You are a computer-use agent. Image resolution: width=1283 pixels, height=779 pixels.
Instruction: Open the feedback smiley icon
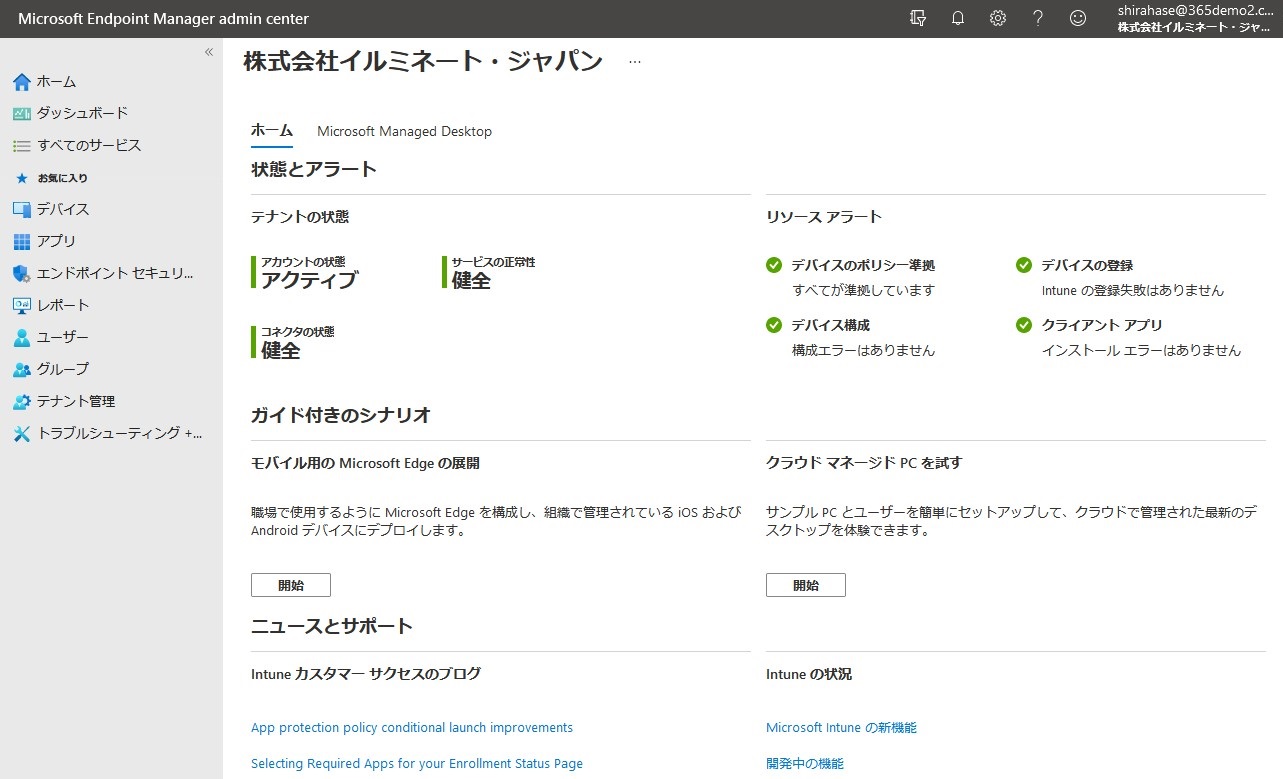point(1078,18)
